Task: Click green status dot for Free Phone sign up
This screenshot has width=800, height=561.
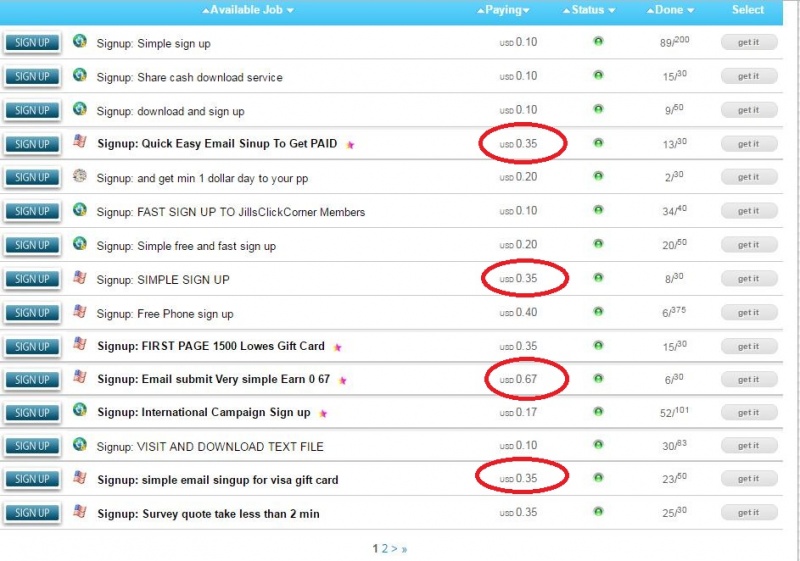Action: pyautogui.click(x=598, y=312)
